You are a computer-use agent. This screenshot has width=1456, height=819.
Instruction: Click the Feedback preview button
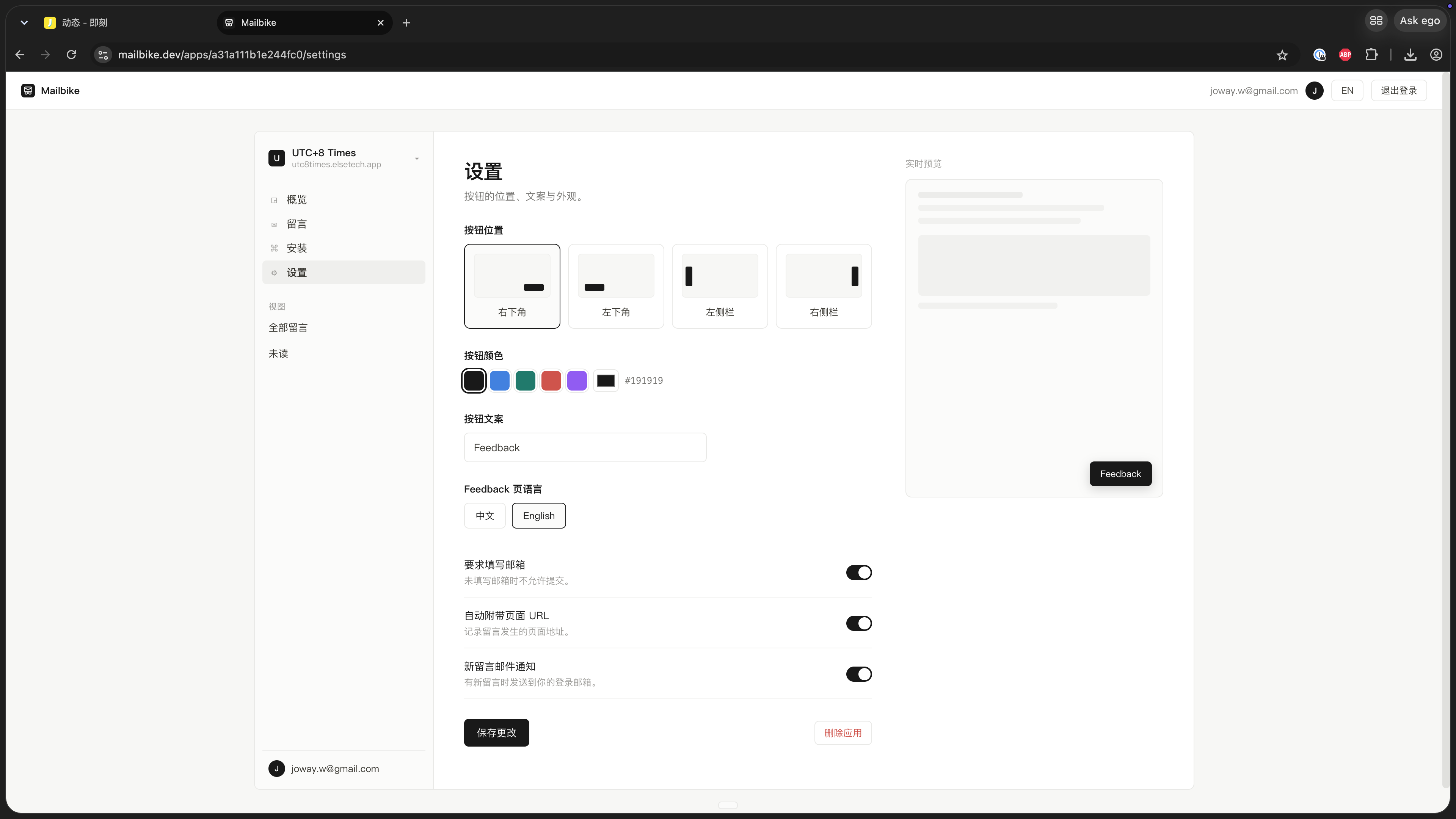(1120, 474)
